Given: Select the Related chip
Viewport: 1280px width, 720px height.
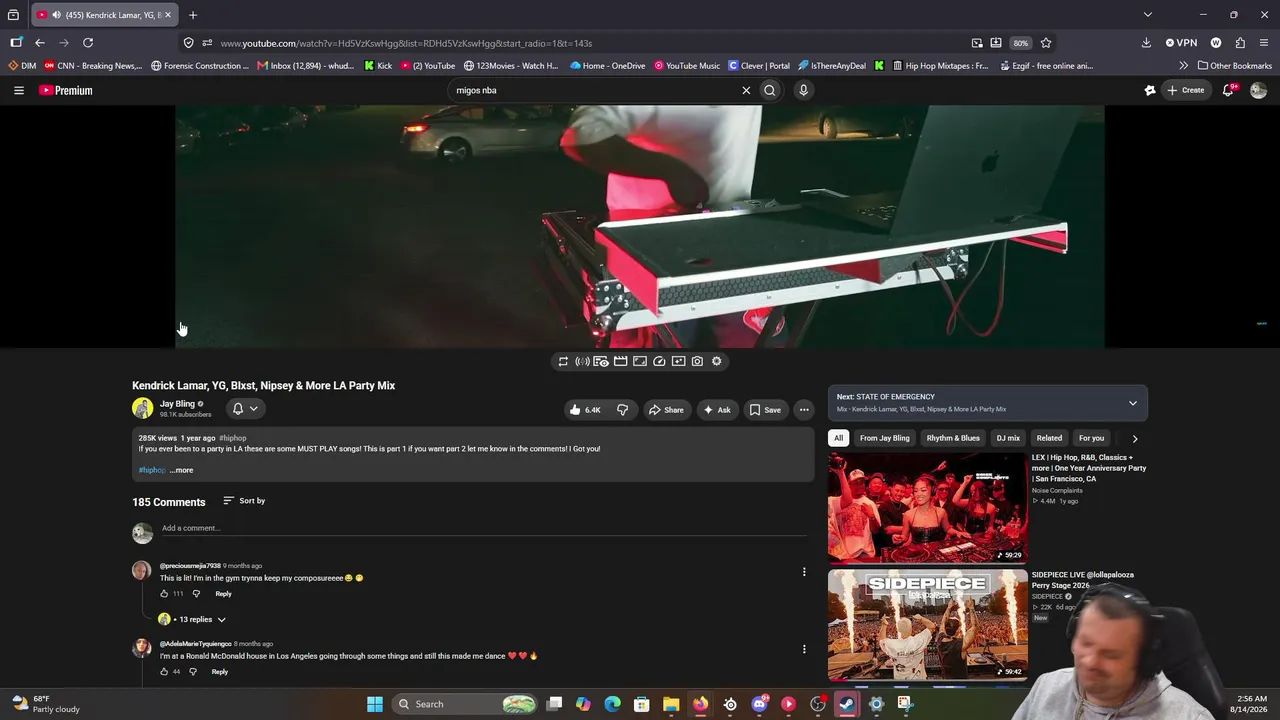Looking at the screenshot, I should pyautogui.click(x=1049, y=438).
